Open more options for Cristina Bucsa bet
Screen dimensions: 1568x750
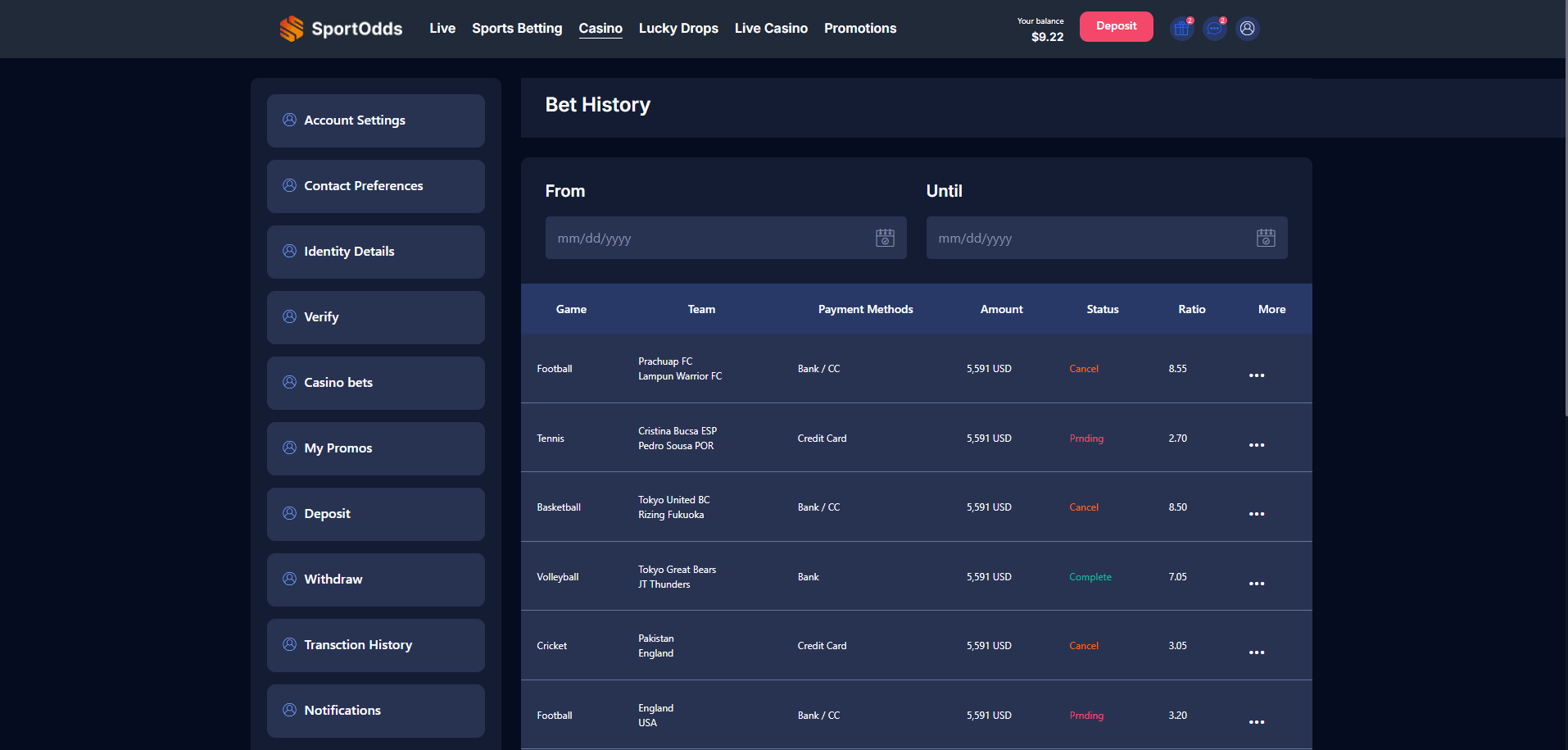point(1257,445)
